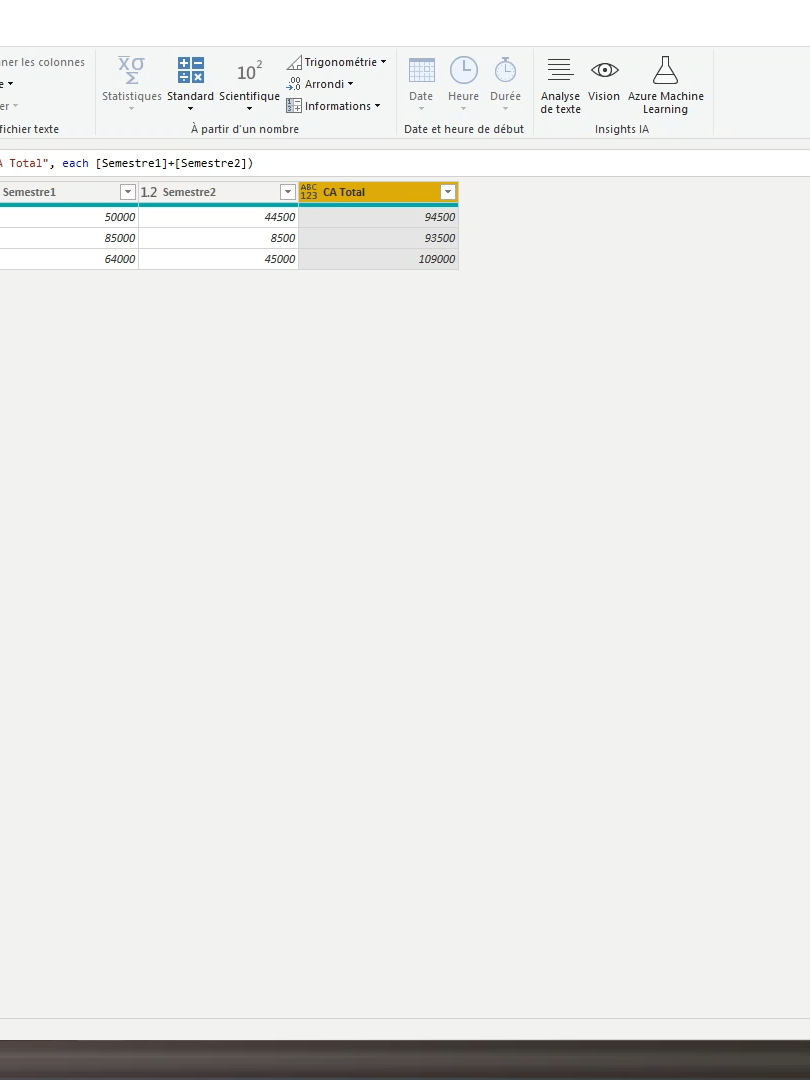Select the Date calendar icon
Image resolution: width=810 pixels, height=1080 pixels.
pyautogui.click(x=421, y=71)
